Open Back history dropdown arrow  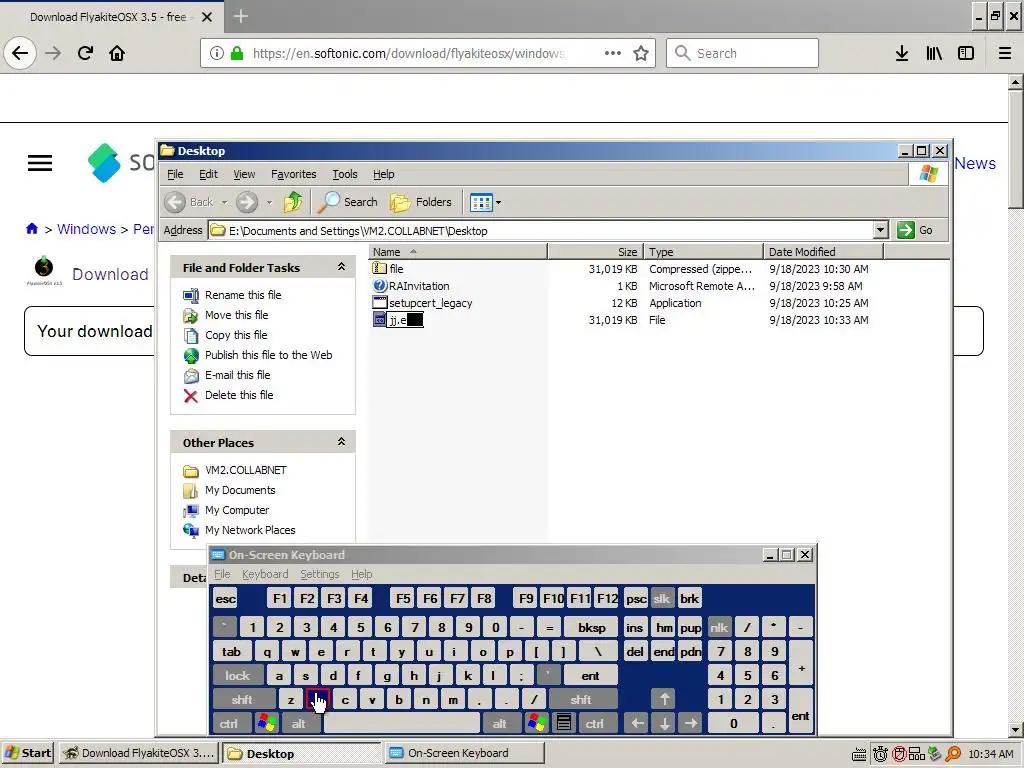(x=225, y=202)
